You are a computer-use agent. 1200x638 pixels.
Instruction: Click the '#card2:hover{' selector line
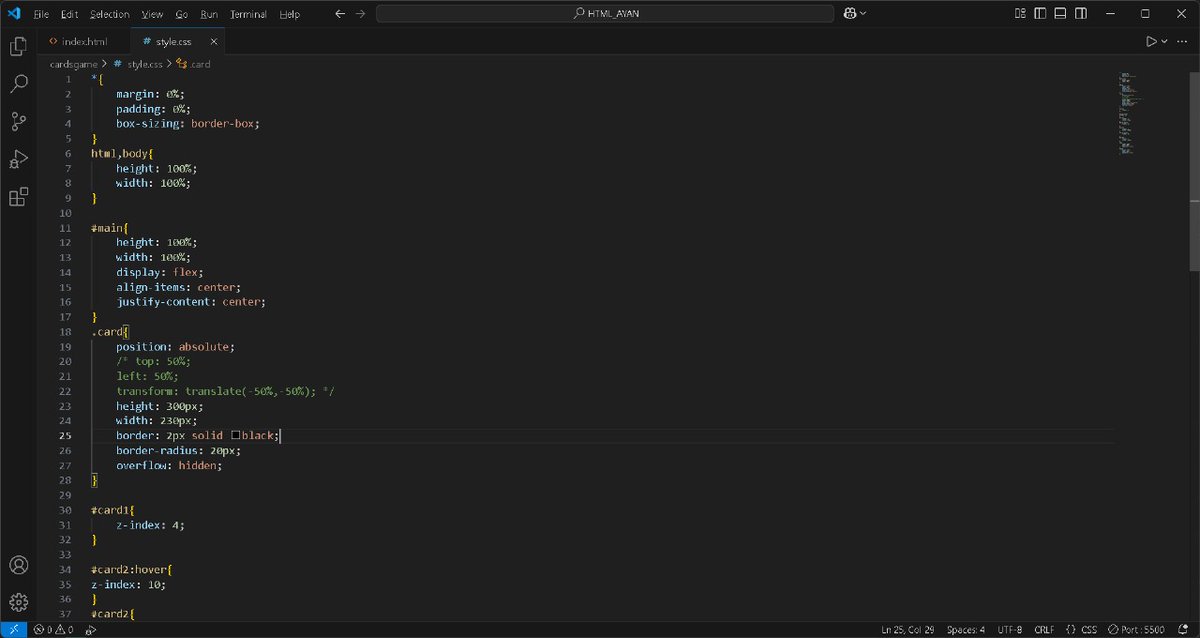tap(132, 569)
